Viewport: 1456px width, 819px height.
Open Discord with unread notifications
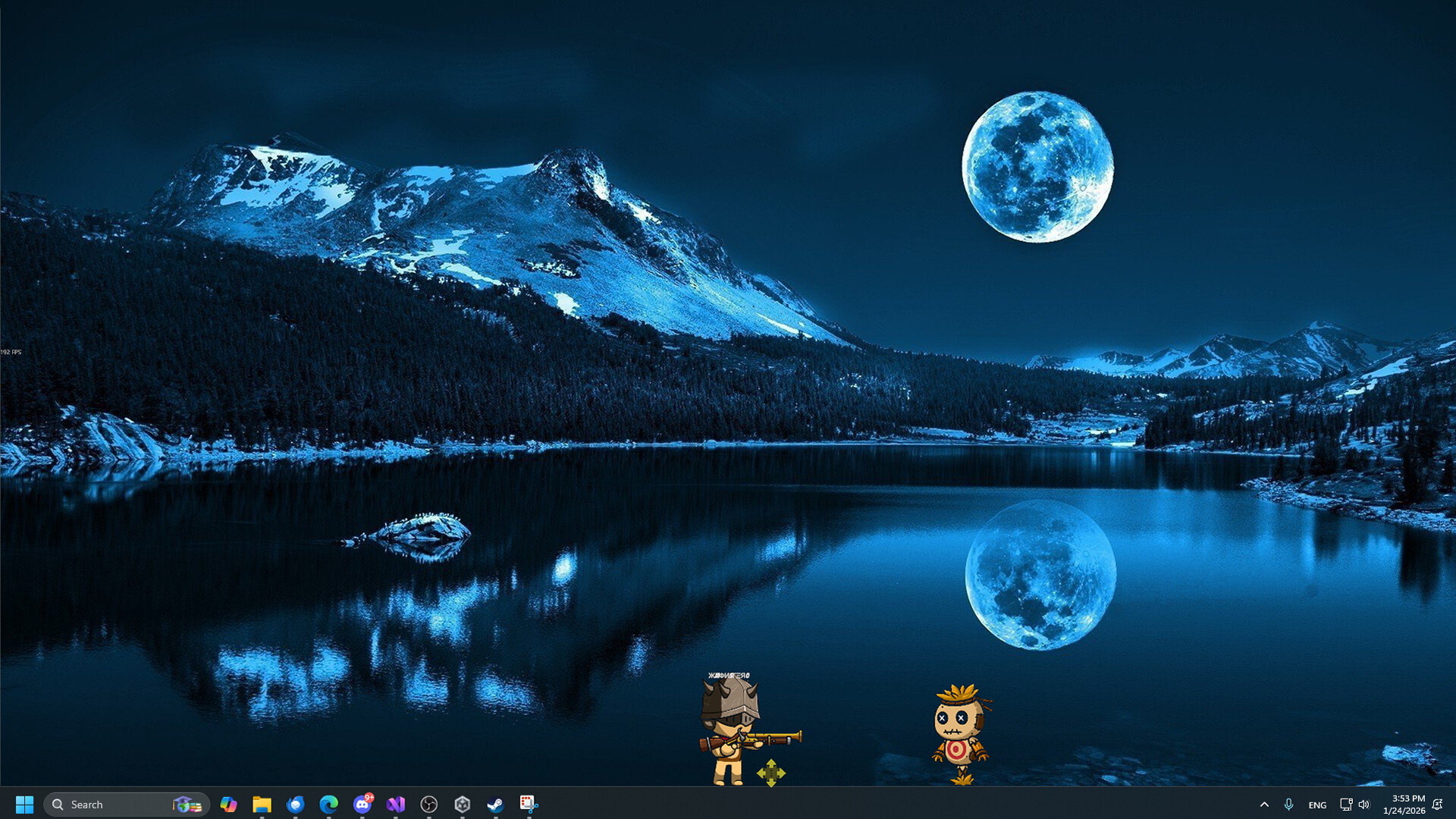[x=362, y=804]
